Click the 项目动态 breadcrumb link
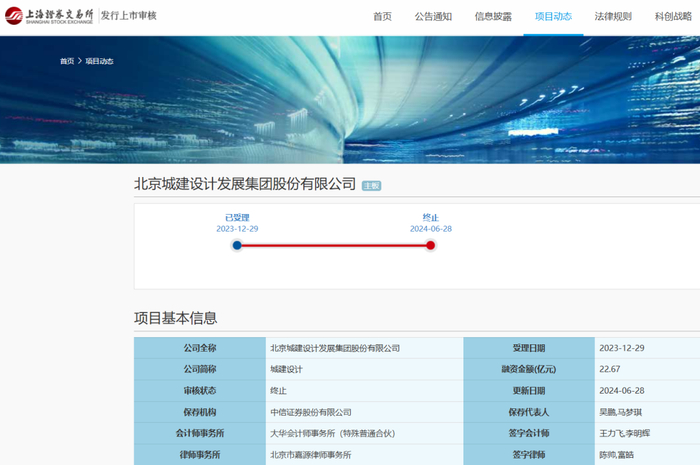 tap(99, 61)
